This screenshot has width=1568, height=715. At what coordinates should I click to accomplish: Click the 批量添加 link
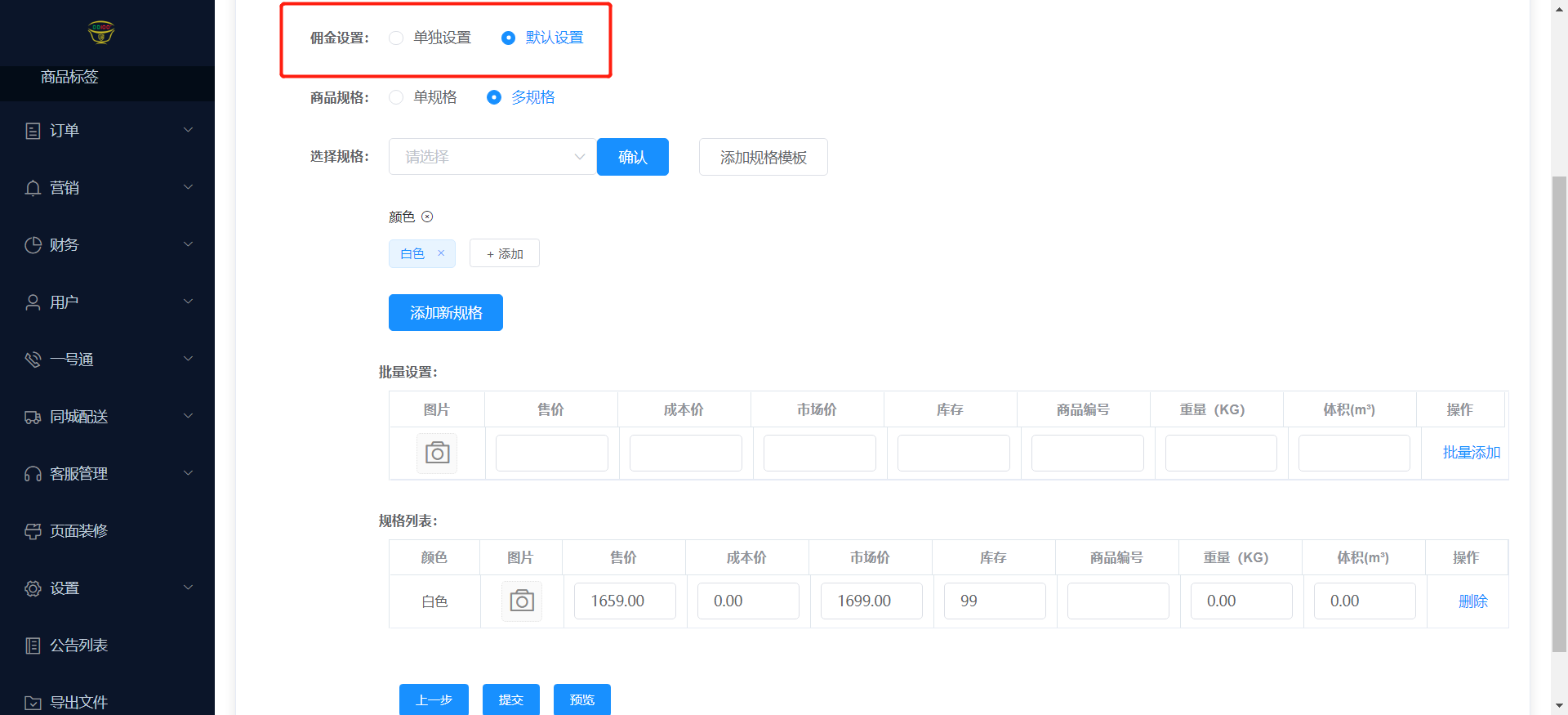pos(1471,453)
